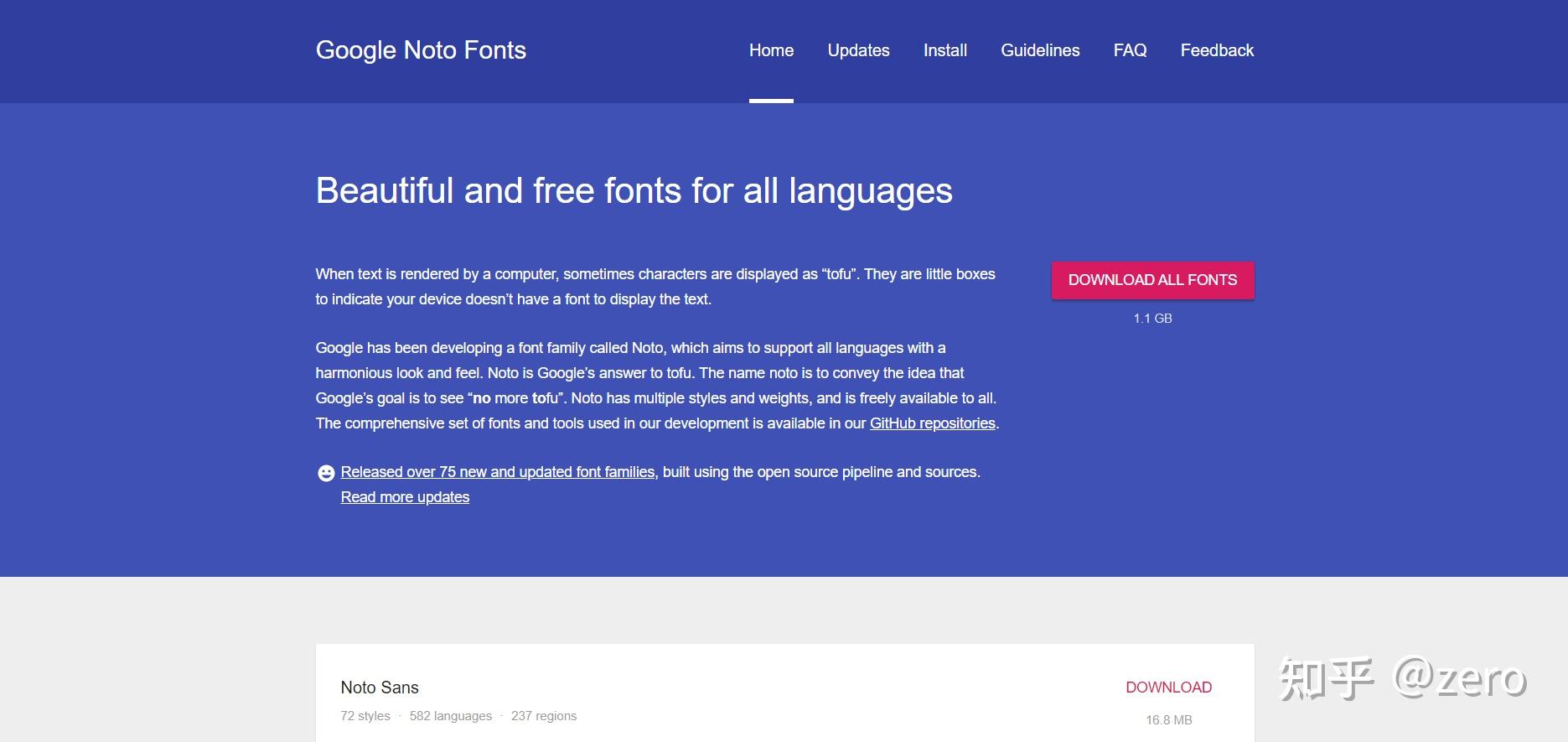Open the Google Noto Fonts site title
Image resolution: width=1568 pixels, height=742 pixels.
tap(421, 50)
